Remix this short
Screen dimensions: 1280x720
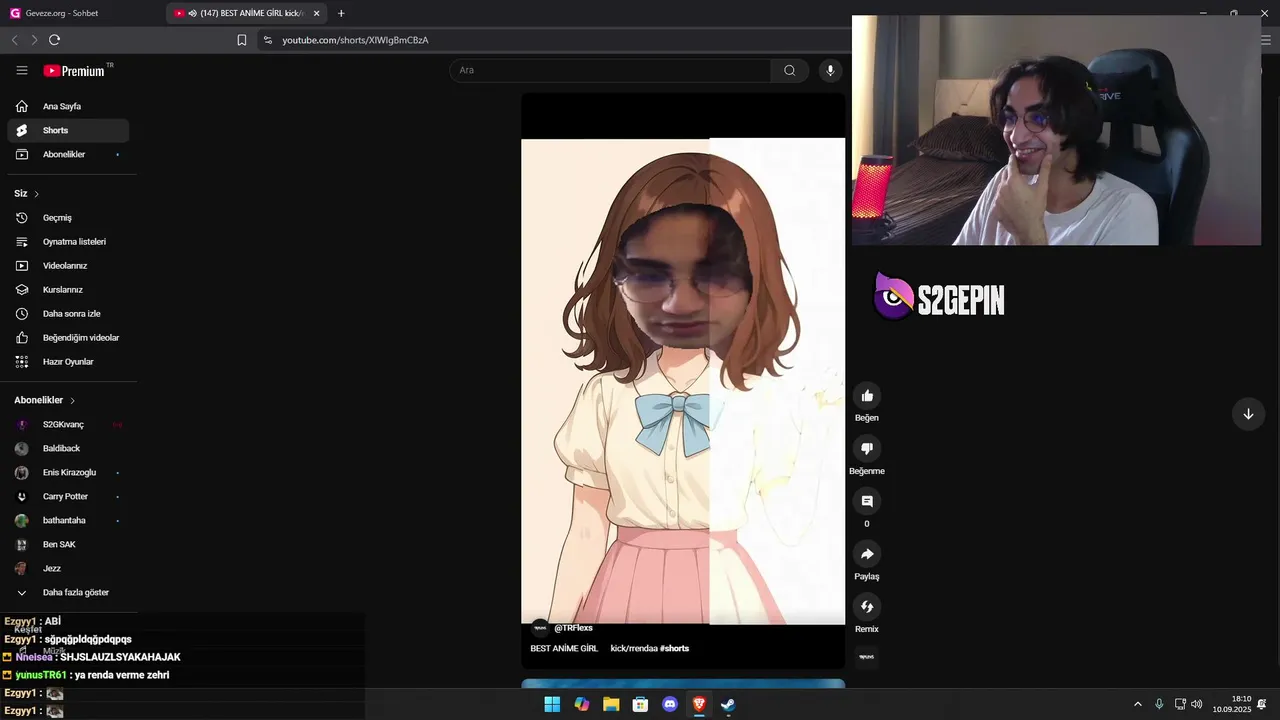[x=867, y=607]
